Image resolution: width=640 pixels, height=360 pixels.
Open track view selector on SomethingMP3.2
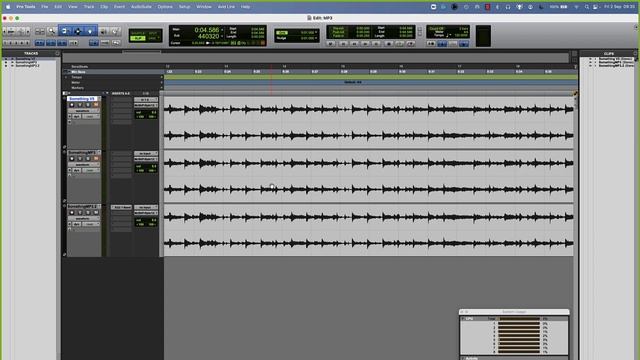click(x=83, y=218)
